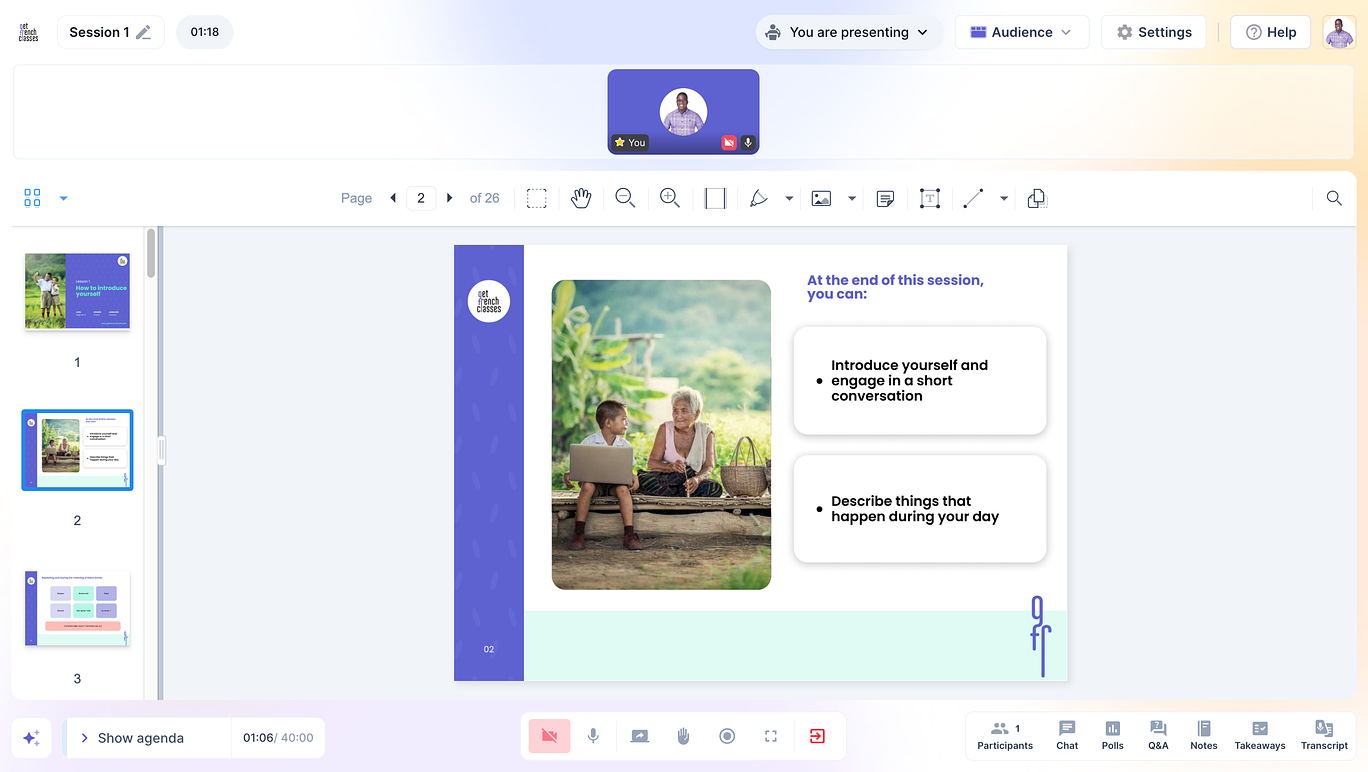Screen dimensions: 1368x772
Task: Open the Takeaways panel
Action: pyautogui.click(x=1260, y=736)
